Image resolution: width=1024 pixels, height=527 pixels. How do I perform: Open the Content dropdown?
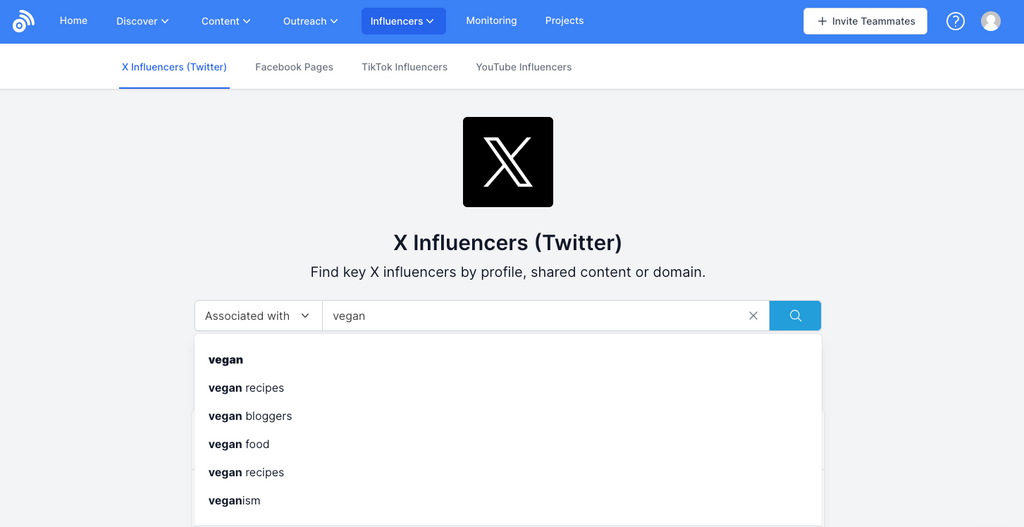pyautogui.click(x=225, y=21)
